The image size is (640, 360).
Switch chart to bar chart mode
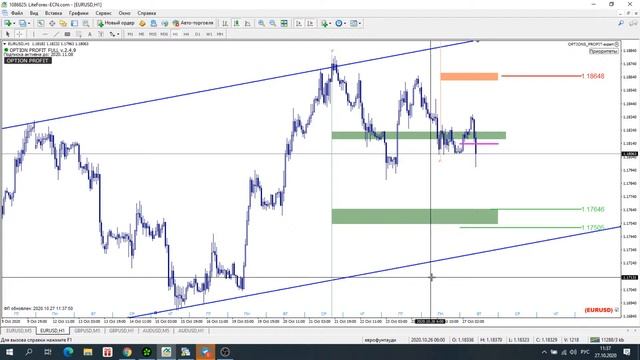[x=225, y=24]
